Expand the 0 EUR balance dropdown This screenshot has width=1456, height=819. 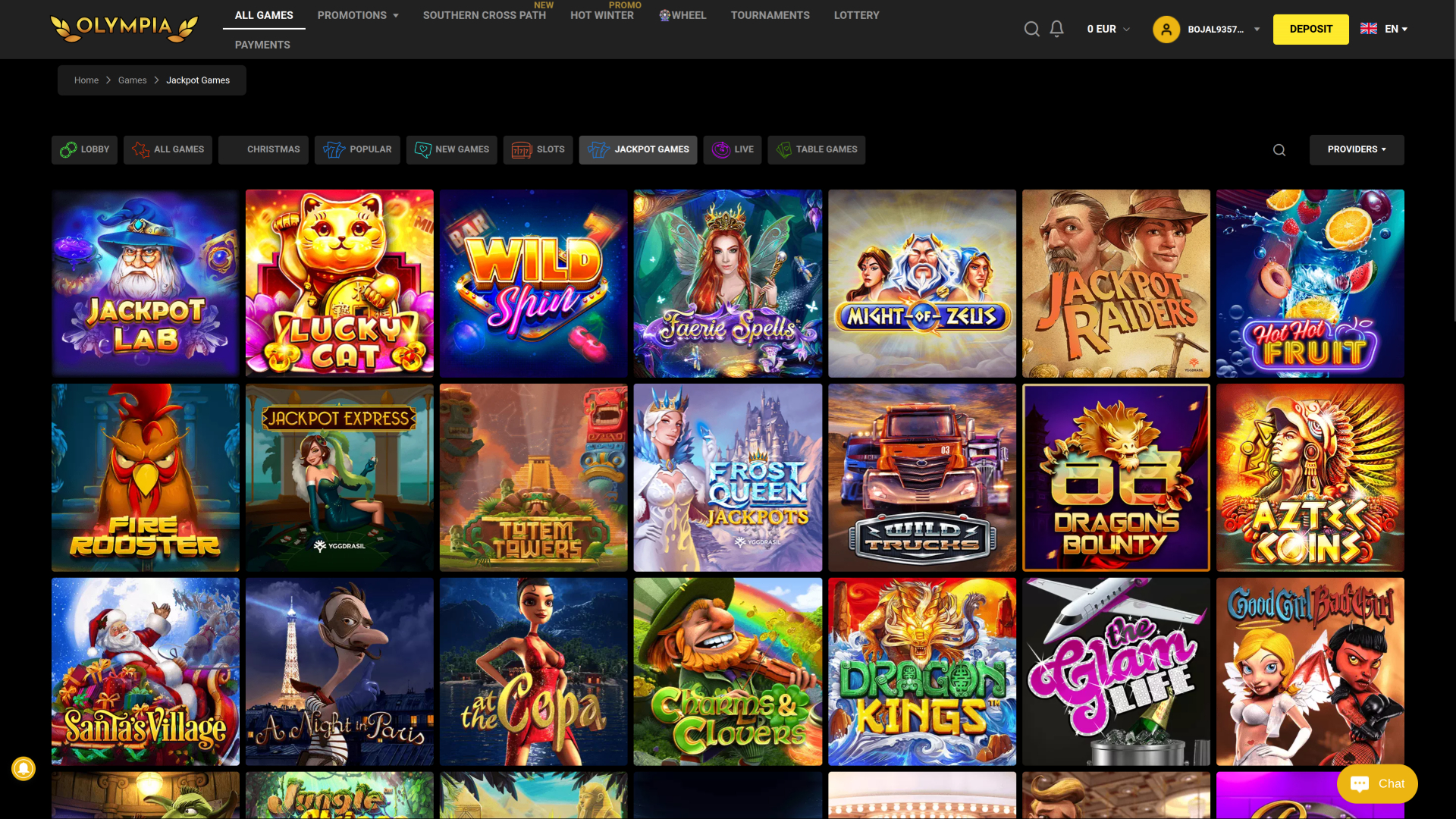coord(1107,29)
